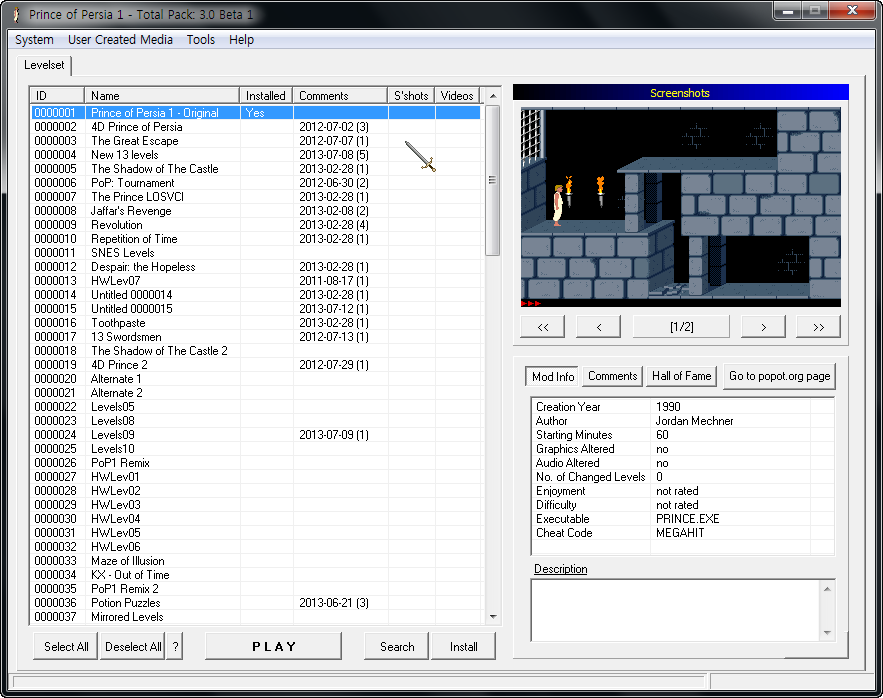
Task: Switch to the Mod Info tab
Action: coord(553,376)
